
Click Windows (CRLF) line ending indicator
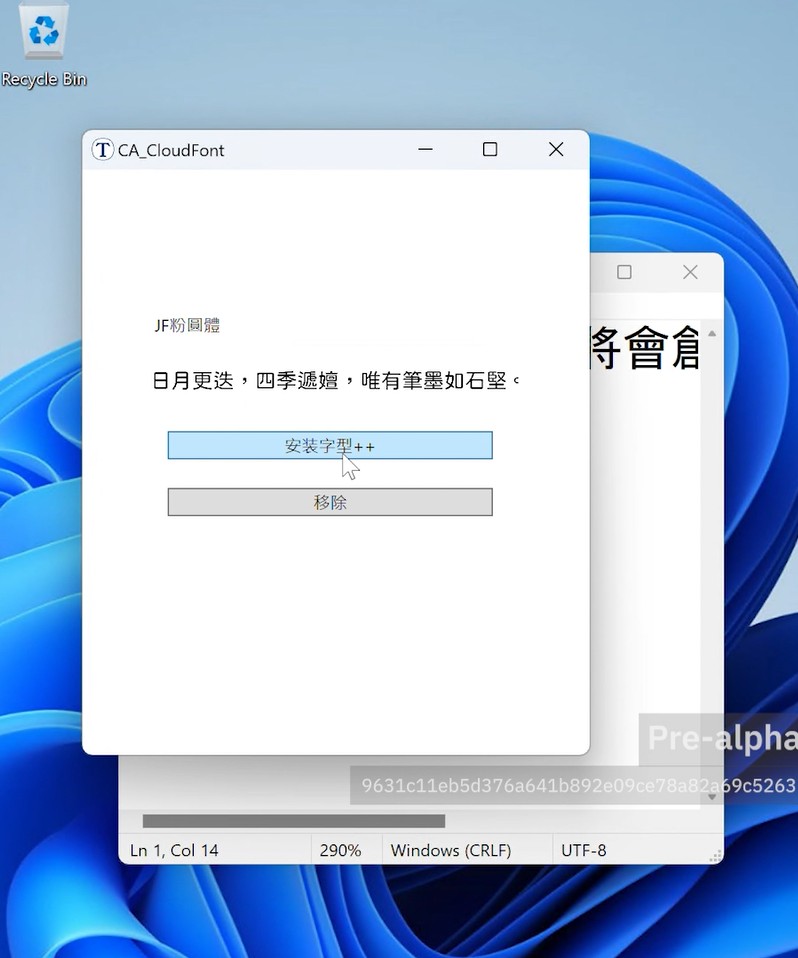click(451, 850)
